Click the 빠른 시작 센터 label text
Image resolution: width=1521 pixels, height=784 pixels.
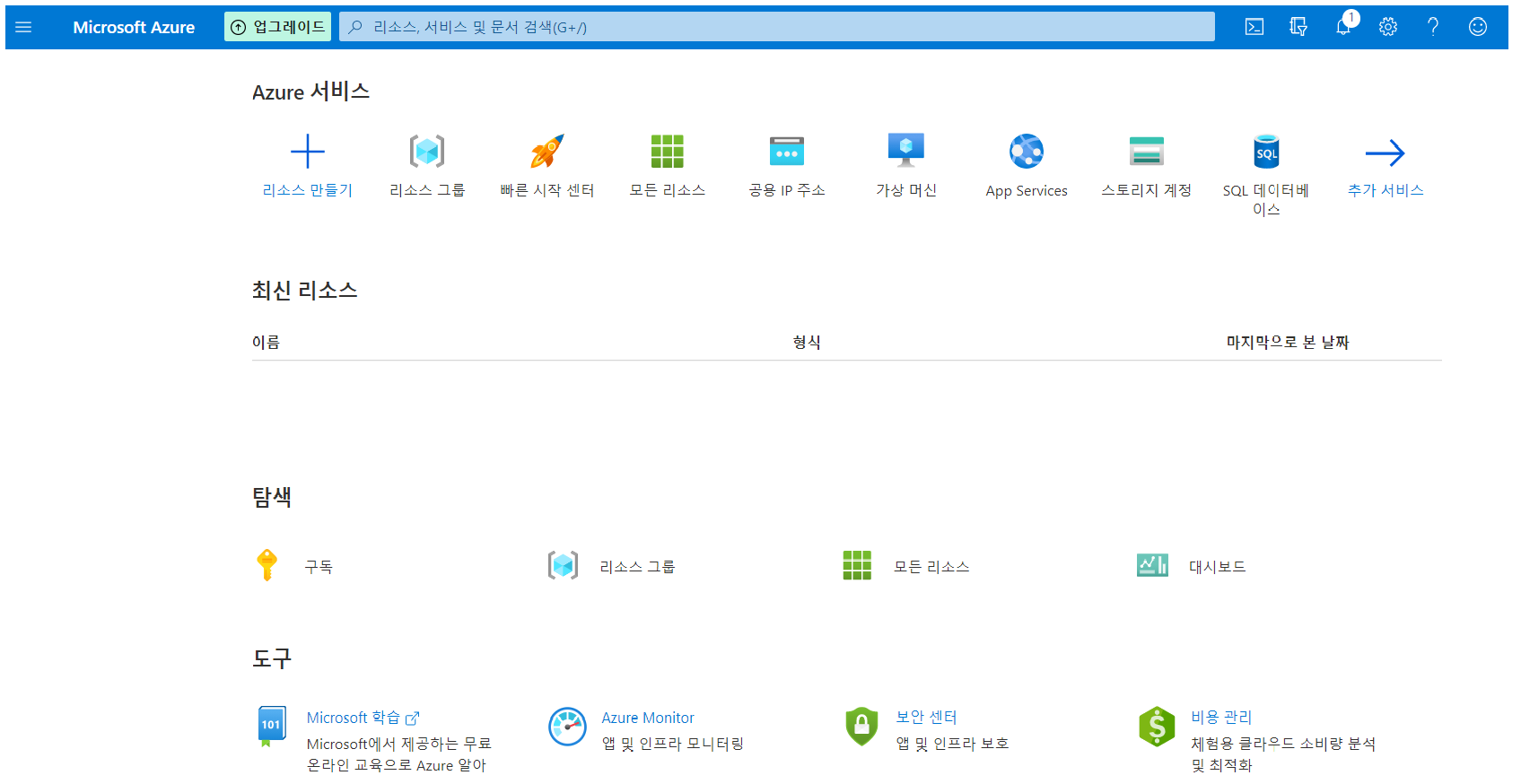point(547,190)
